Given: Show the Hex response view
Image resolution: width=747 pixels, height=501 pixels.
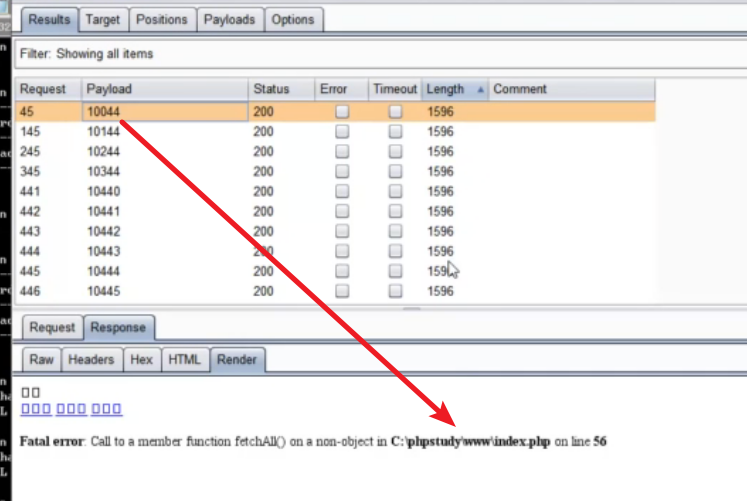Looking at the screenshot, I should pos(141,360).
